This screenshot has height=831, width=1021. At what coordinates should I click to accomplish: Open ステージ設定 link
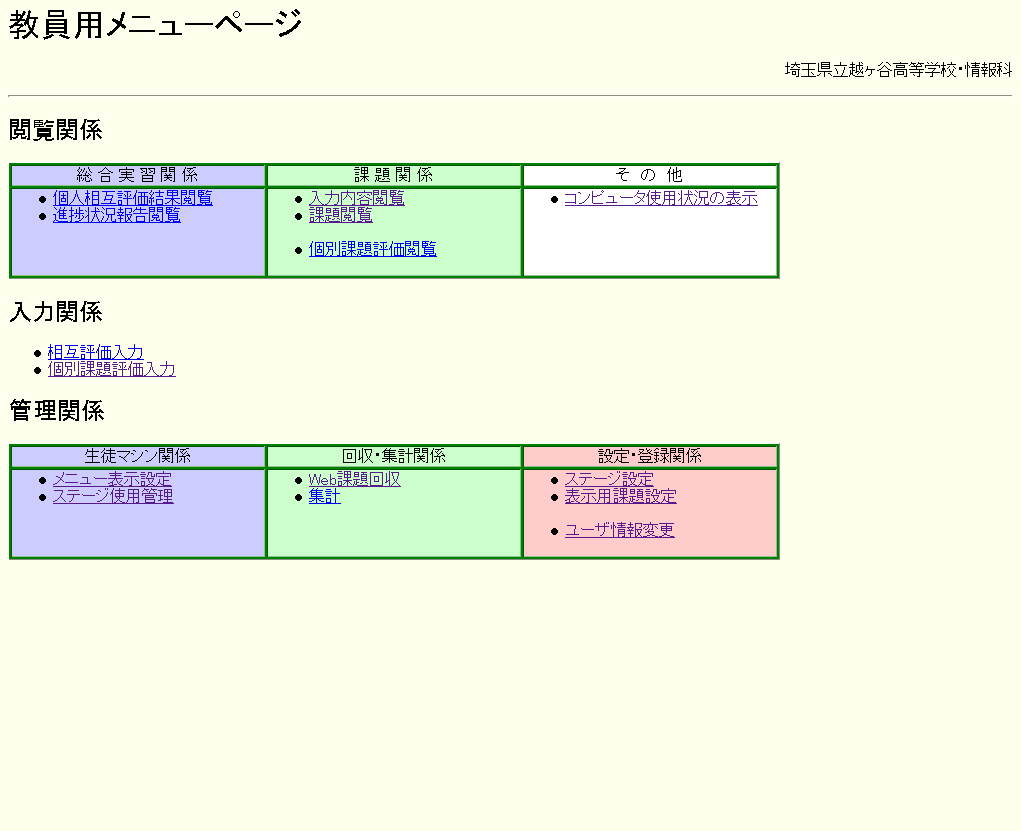608,479
